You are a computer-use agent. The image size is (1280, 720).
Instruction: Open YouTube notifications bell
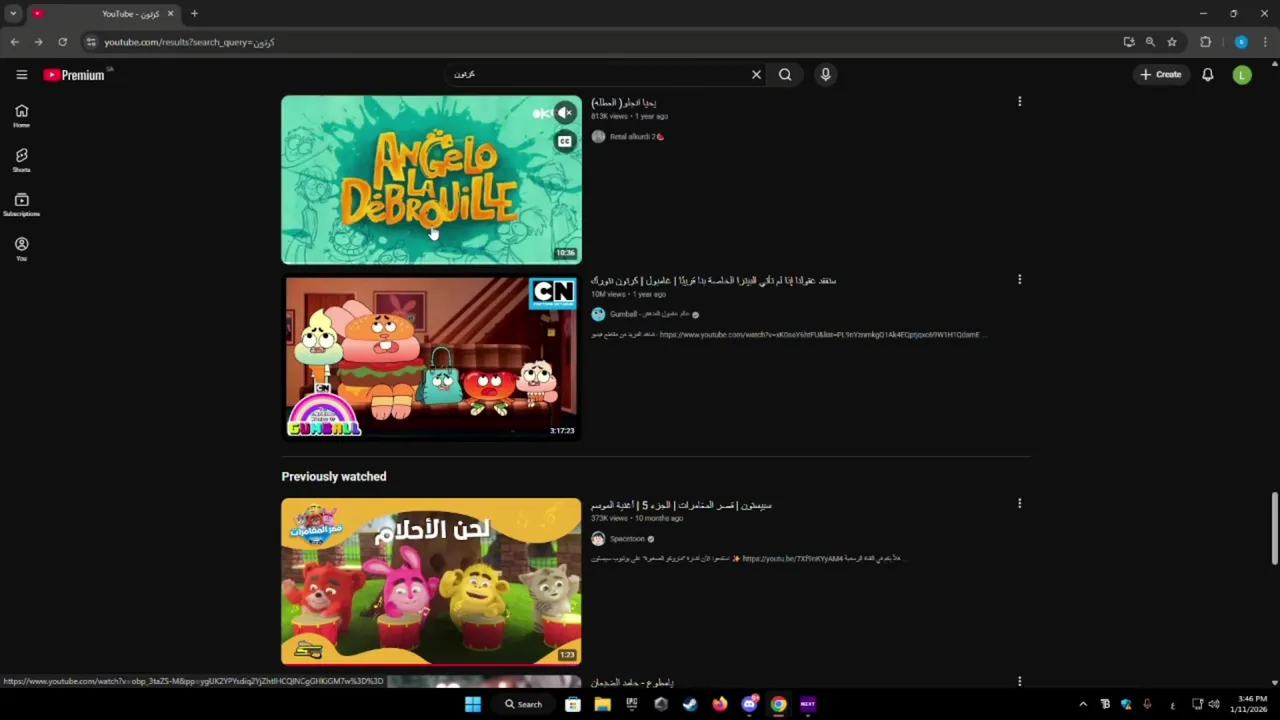pyautogui.click(x=1207, y=75)
